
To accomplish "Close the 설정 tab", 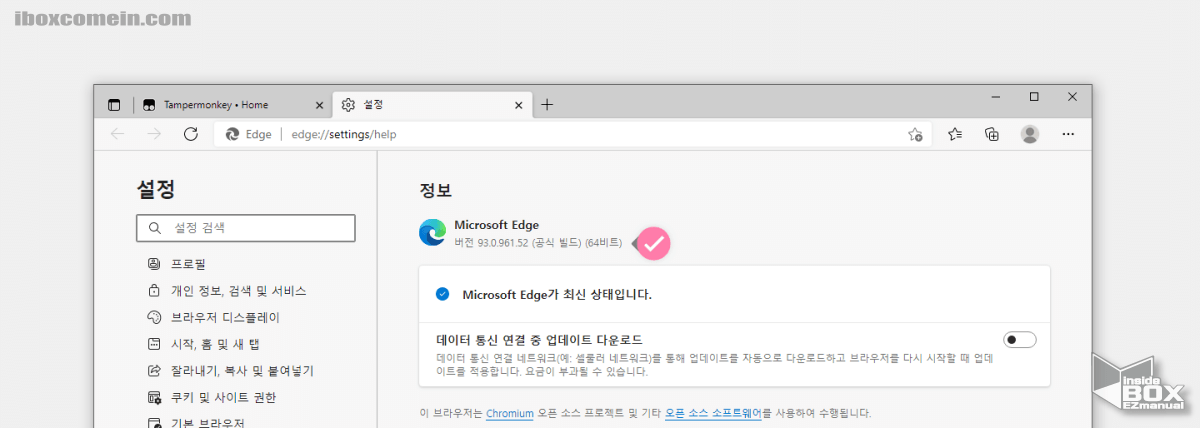I will point(519,104).
